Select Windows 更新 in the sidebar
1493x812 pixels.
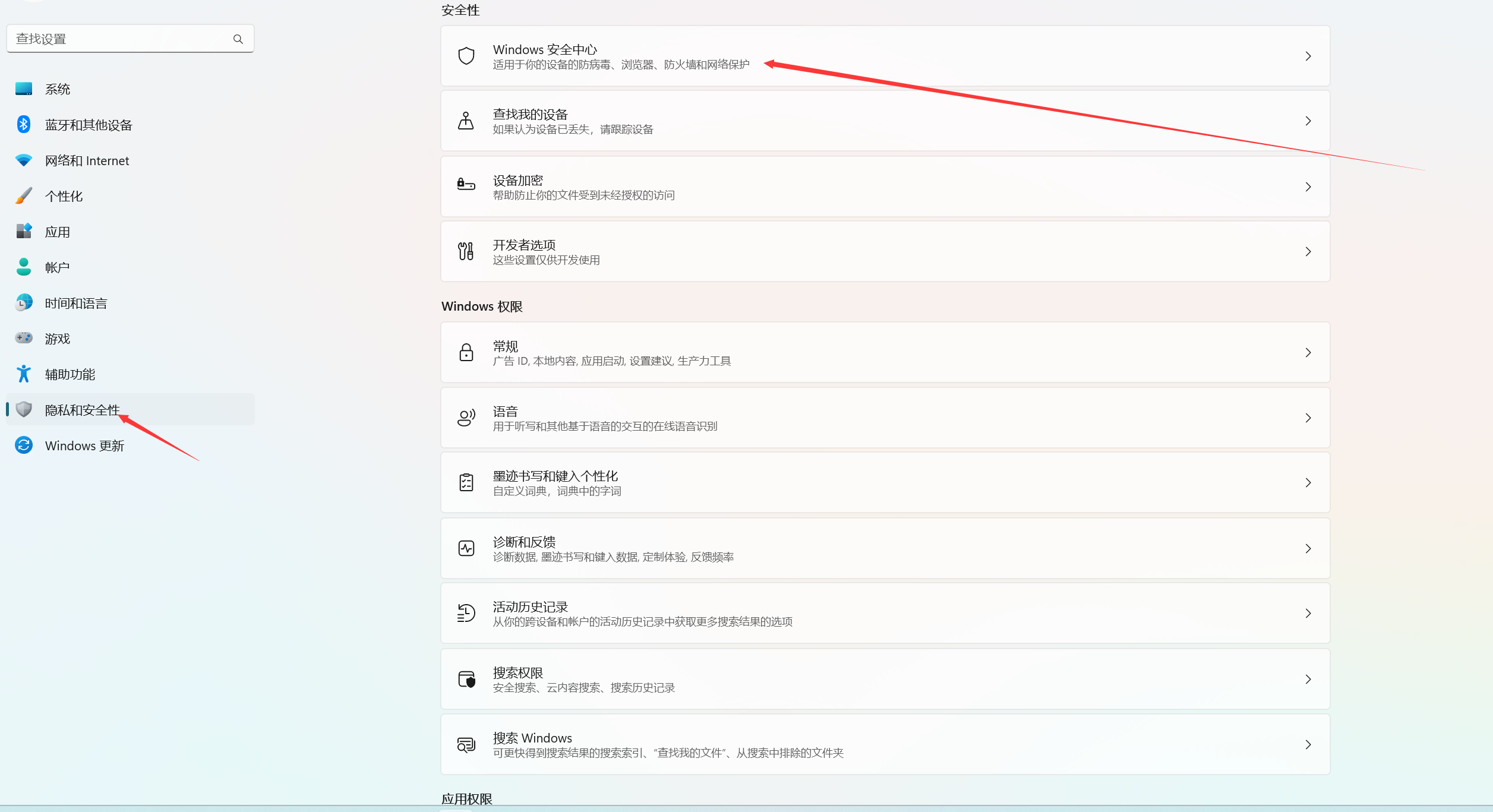pos(130,446)
